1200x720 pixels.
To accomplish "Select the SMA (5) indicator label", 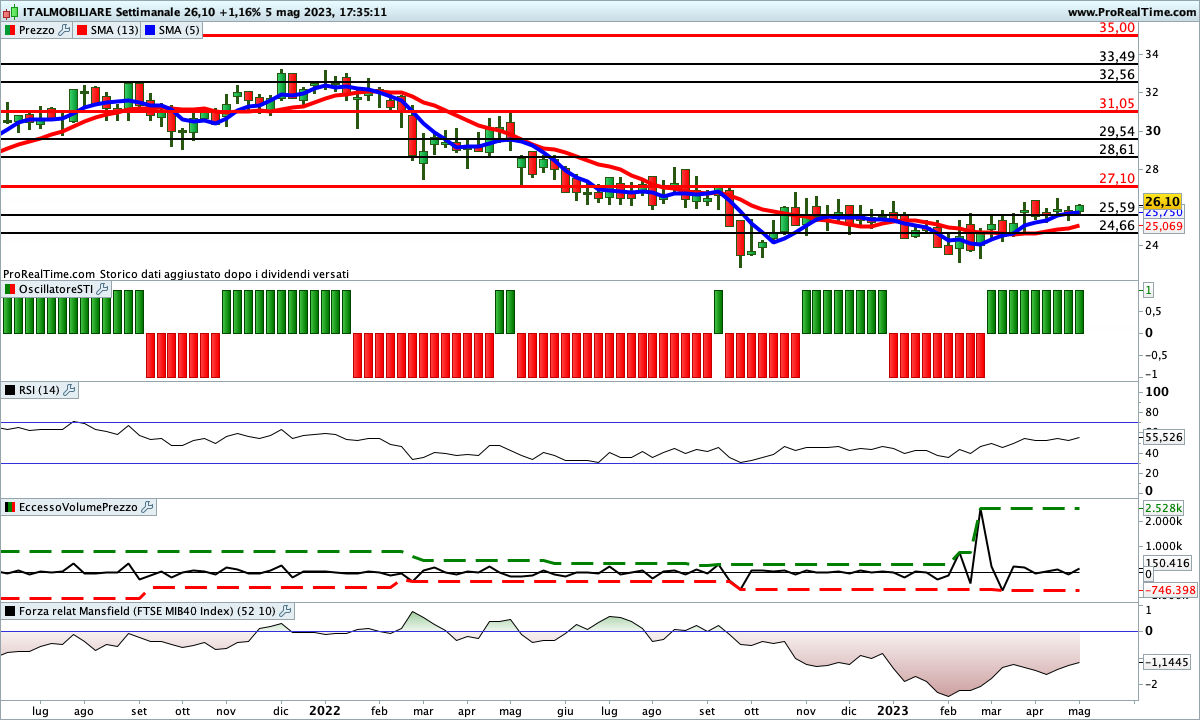I will point(180,30).
